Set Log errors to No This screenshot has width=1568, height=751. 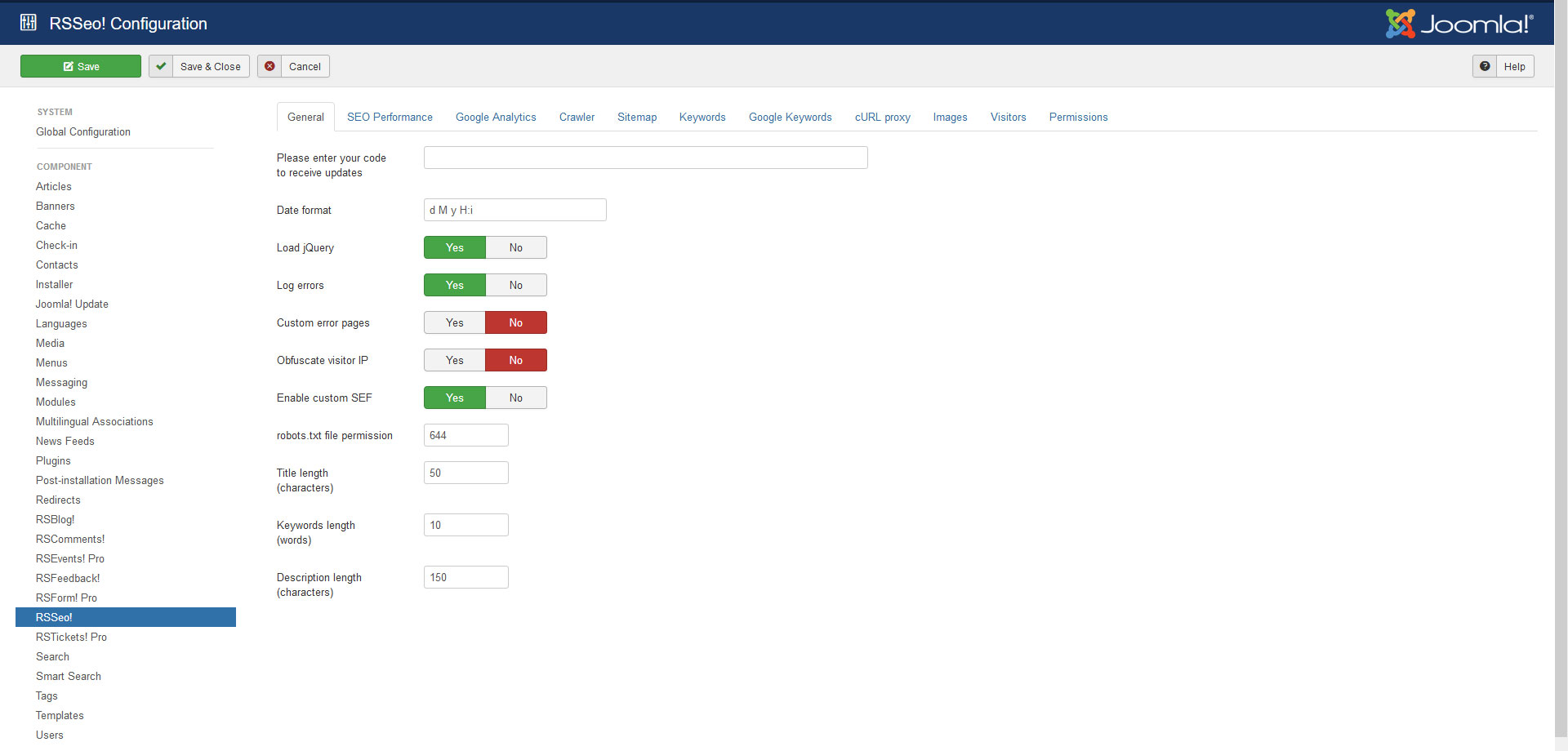coord(516,285)
